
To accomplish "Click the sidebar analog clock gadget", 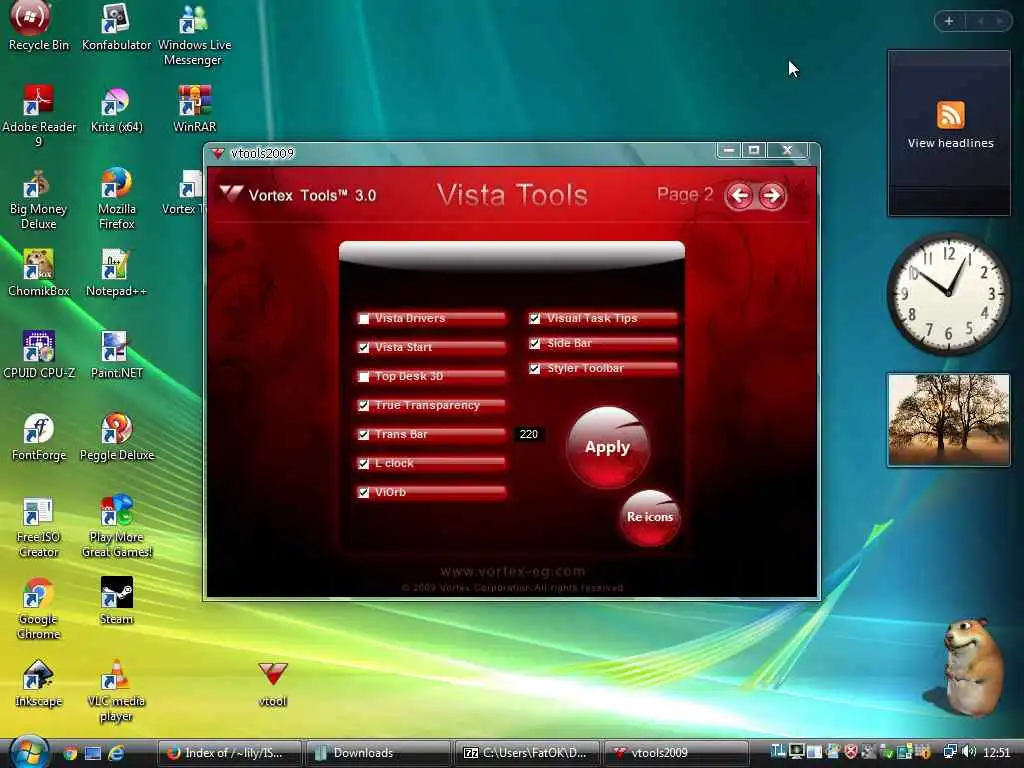I will 949,293.
